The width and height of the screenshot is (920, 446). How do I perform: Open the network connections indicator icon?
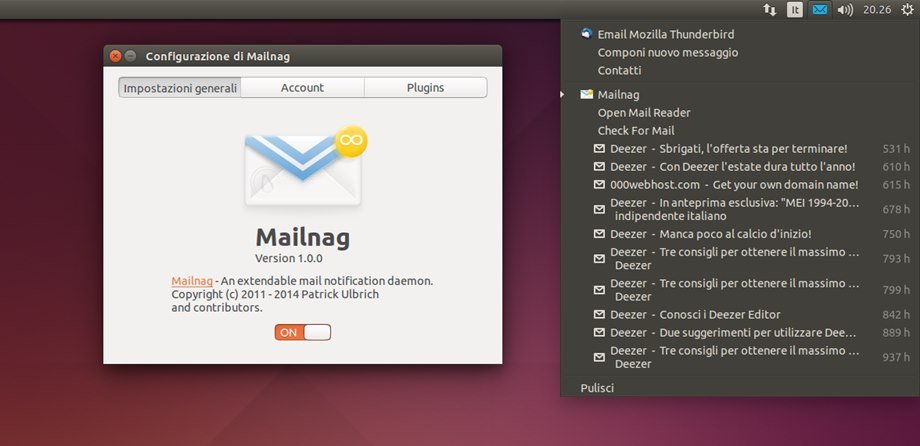(x=770, y=10)
